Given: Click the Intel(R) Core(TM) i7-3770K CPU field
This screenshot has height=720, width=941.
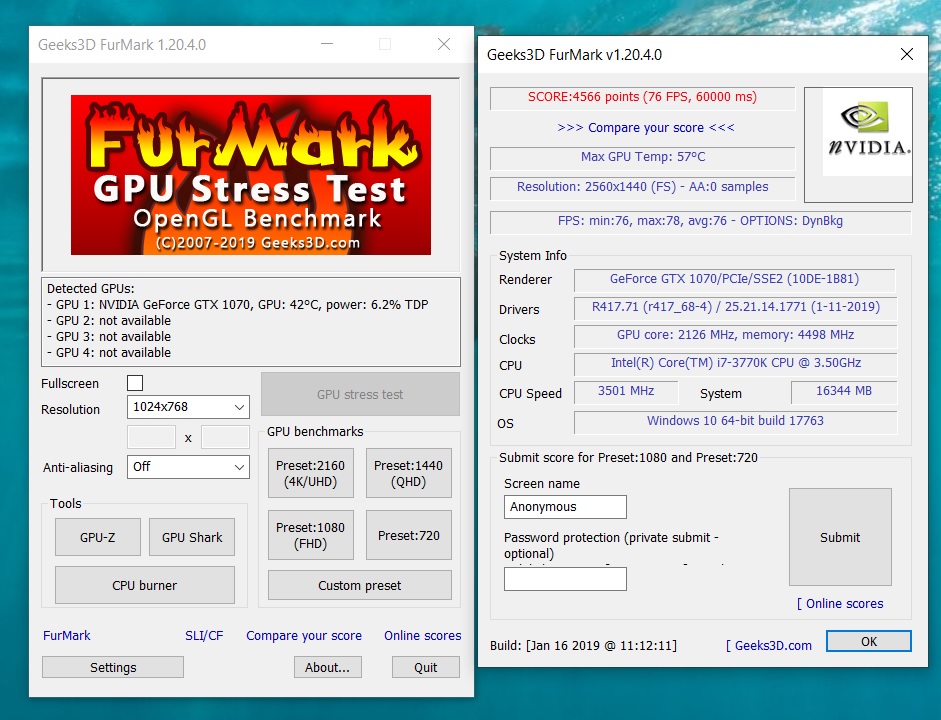Looking at the screenshot, I should pos(735,364).
